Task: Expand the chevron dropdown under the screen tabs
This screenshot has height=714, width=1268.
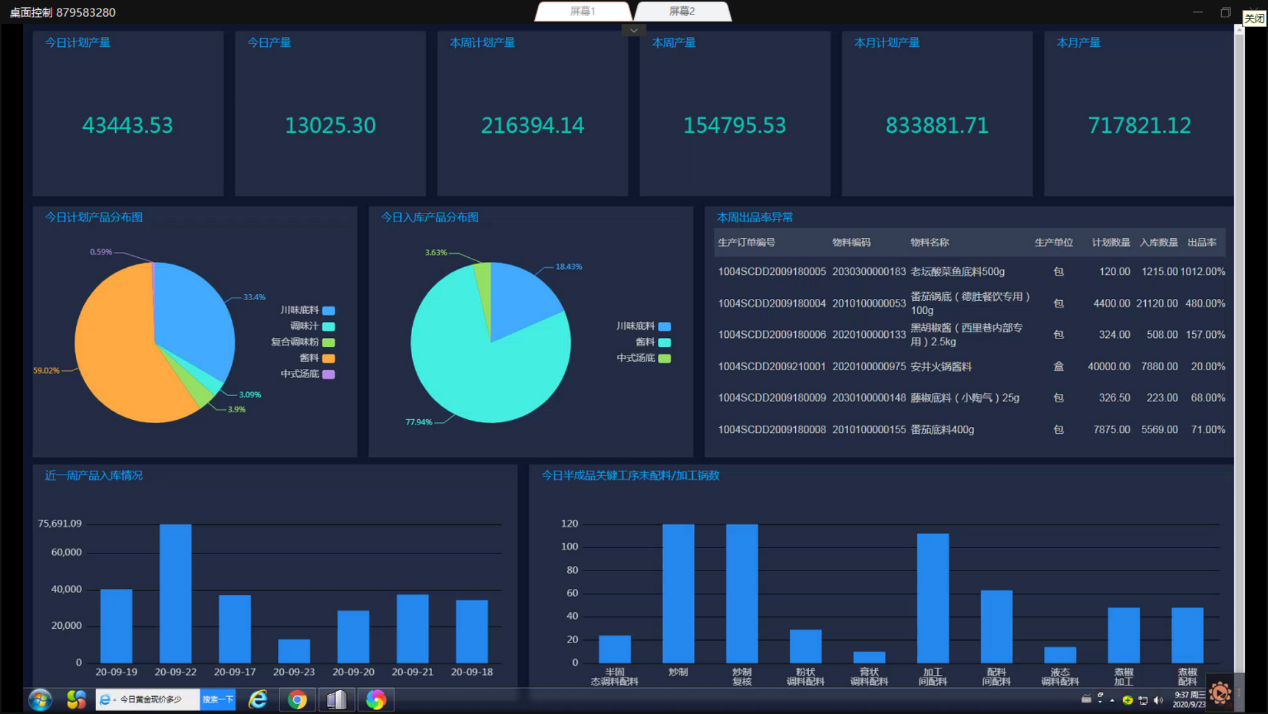Action: click(x=634, y=30)
